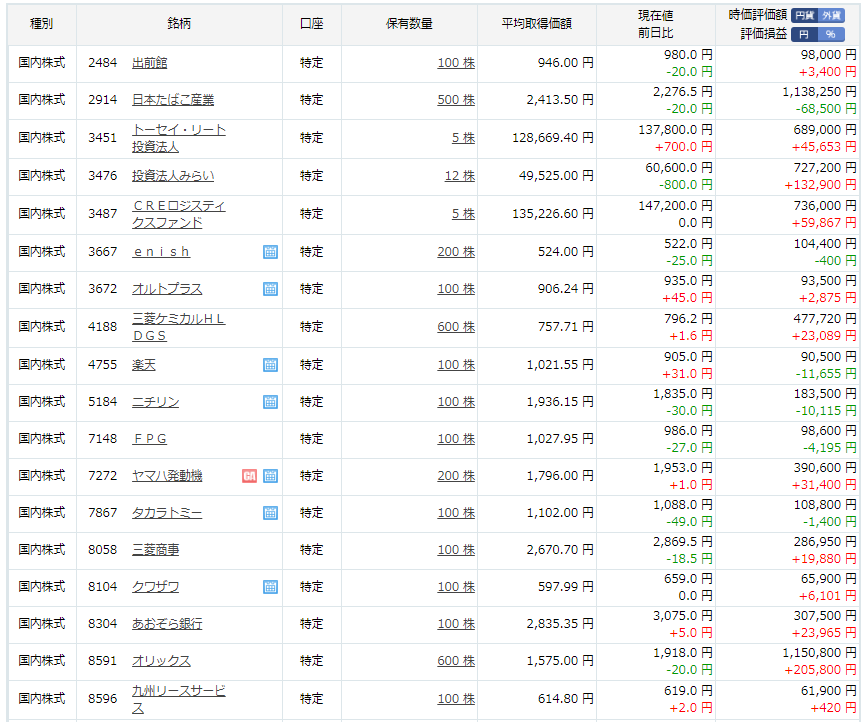
Task: Open FPG stock link
Action: tap(150, 439)
